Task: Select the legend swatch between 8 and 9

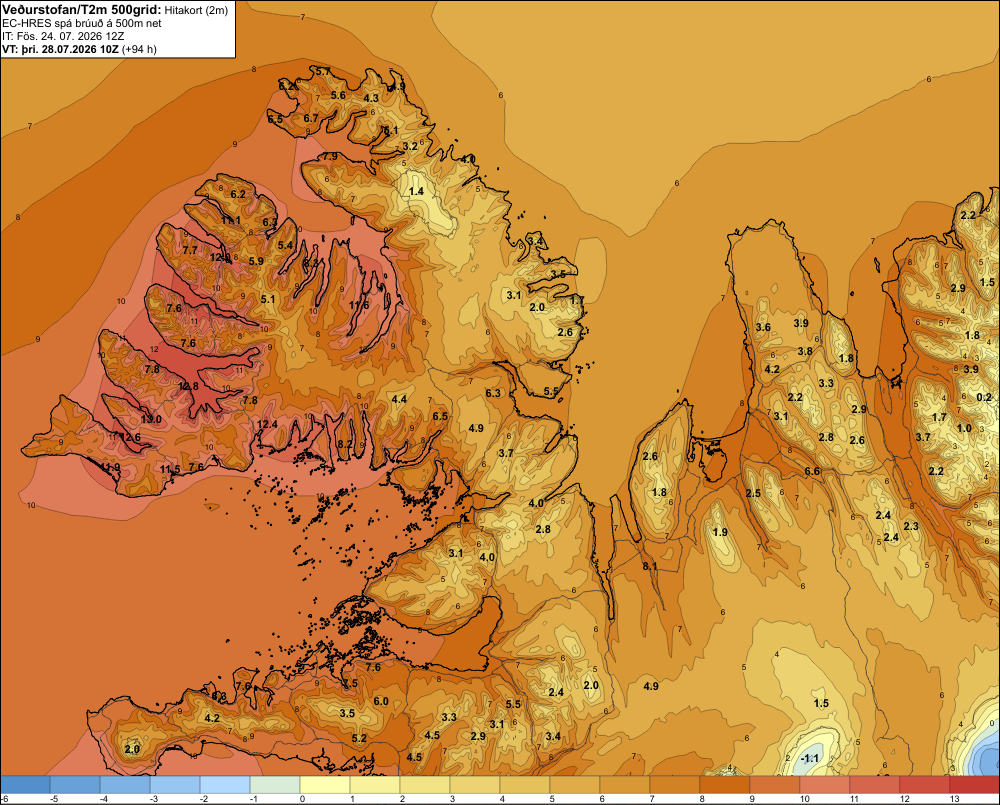Action: coord(725,785)
